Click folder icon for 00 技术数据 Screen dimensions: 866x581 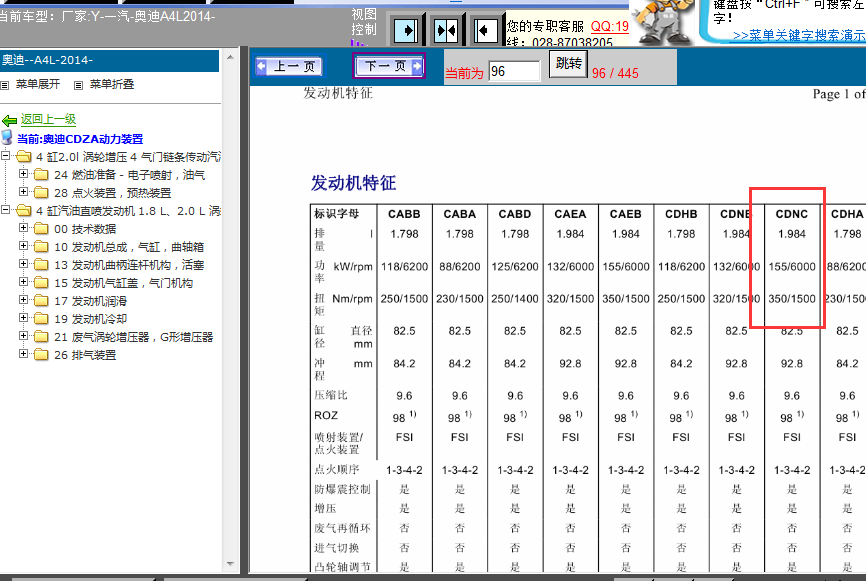tap(41, 229)
